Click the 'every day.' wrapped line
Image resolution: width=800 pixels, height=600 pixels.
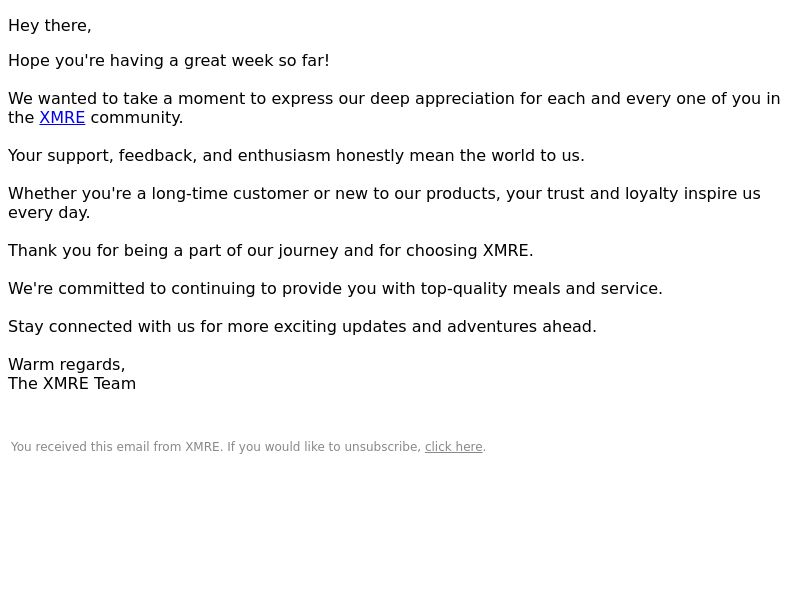[49, 213]
